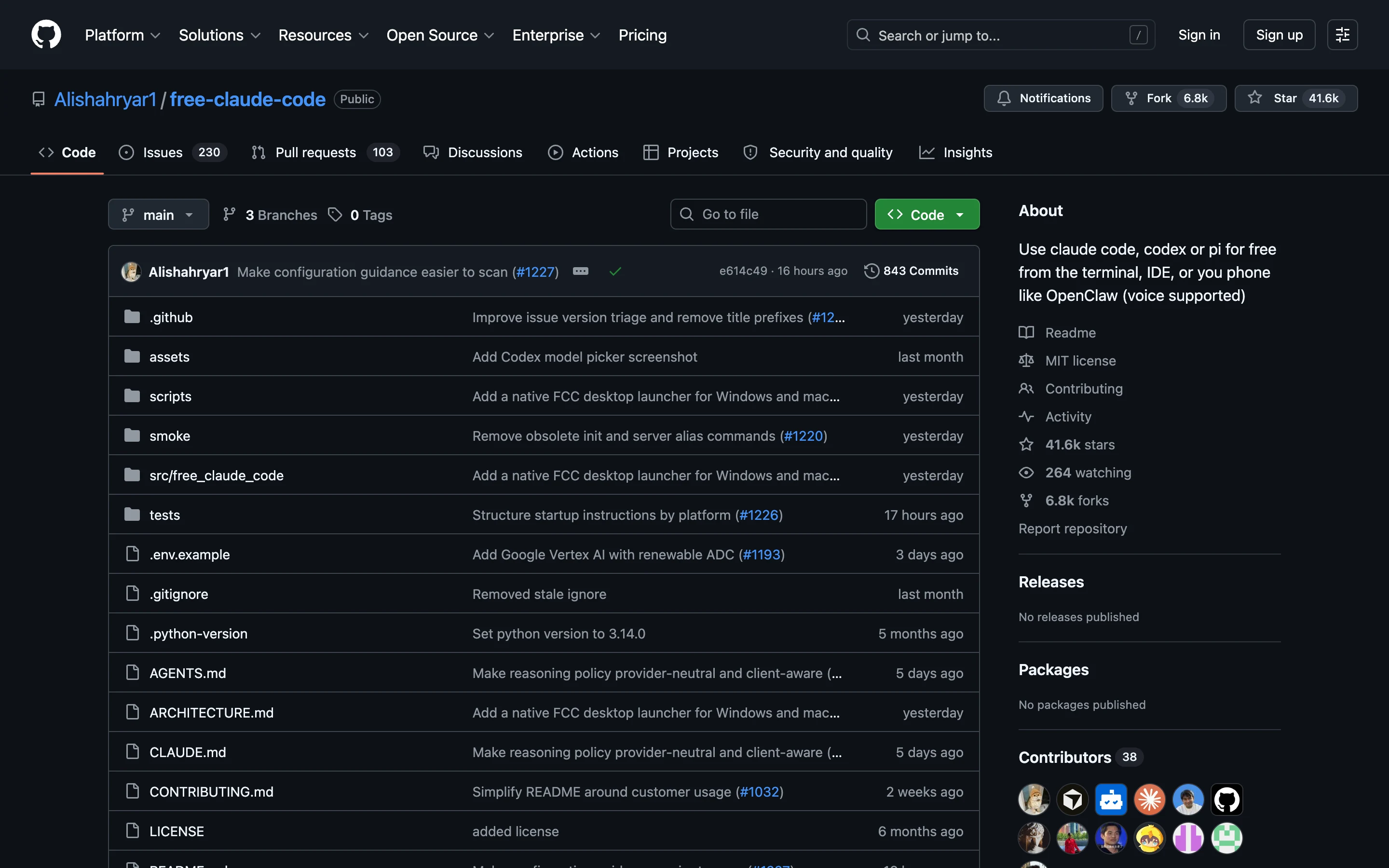This screenshot has height=868, width=1389.
Task: Open the Security and quality tab
Action: [818, 152]
